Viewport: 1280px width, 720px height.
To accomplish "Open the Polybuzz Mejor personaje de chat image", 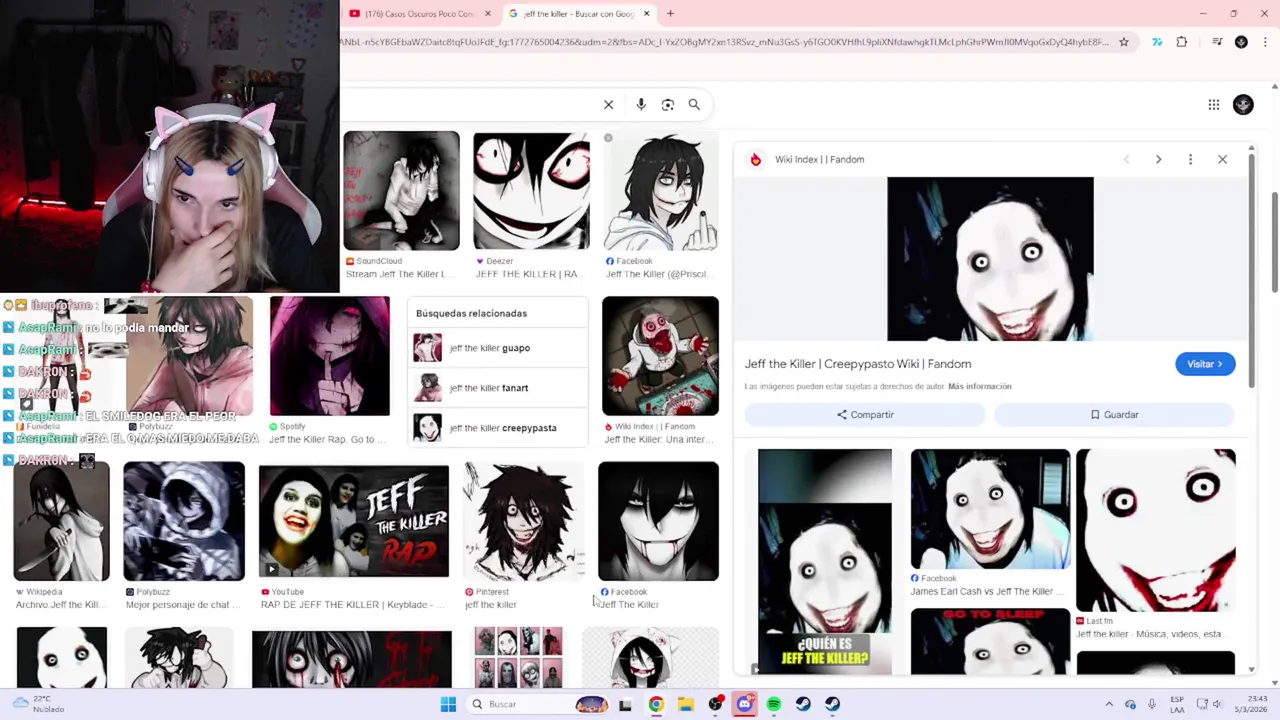I will click(184, 521).
